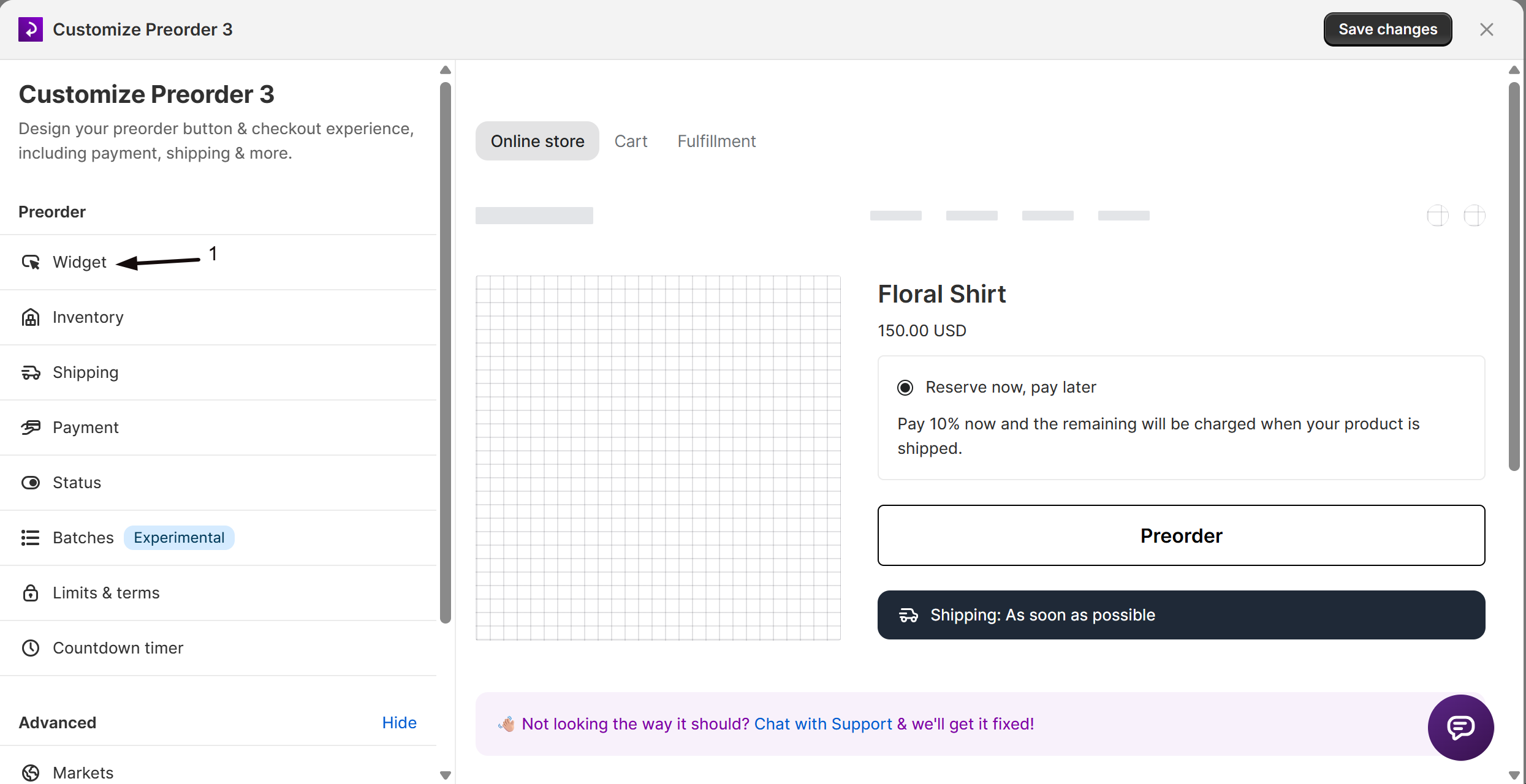Open Countdown timer settings
The width and height of the screenshot is (1526, 784).
click(x=218, y=648)
